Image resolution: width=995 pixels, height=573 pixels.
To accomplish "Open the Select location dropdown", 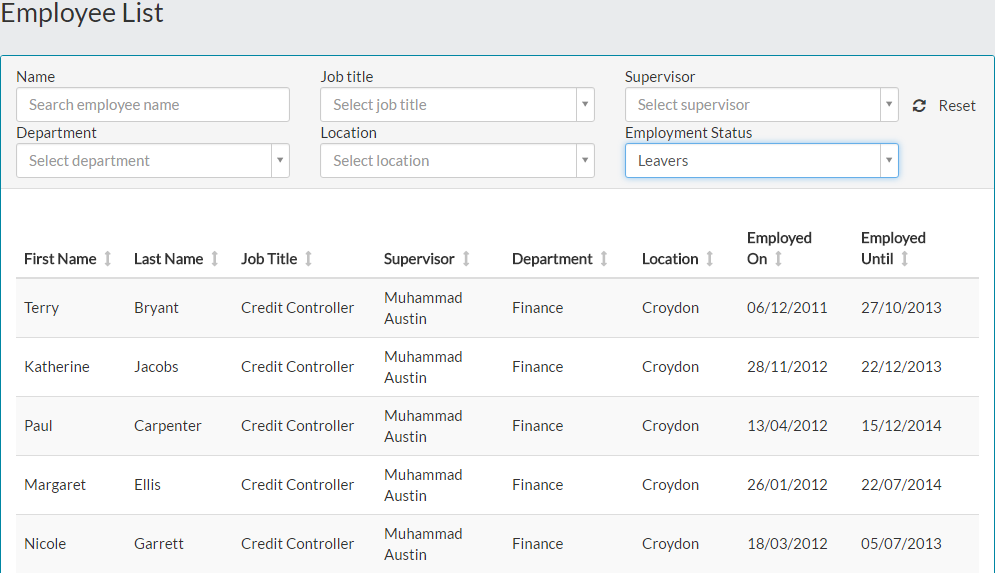I will point(457,161).
